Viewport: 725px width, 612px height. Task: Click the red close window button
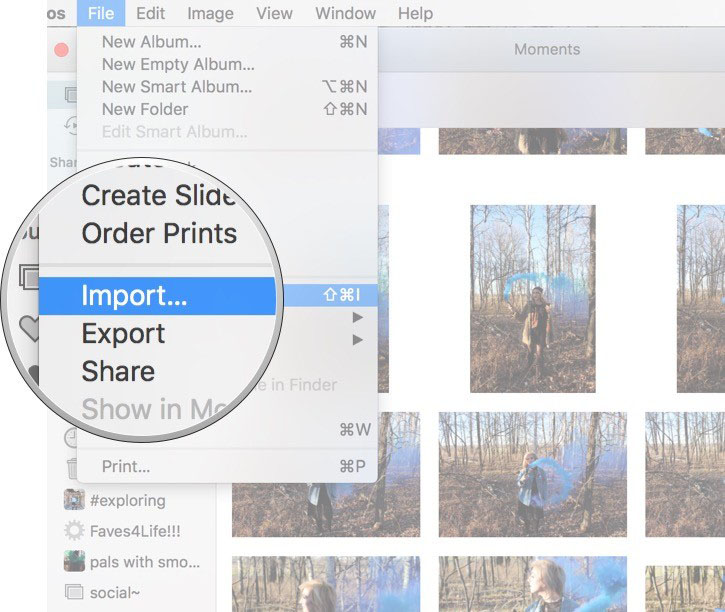click(x=61, y=50)
